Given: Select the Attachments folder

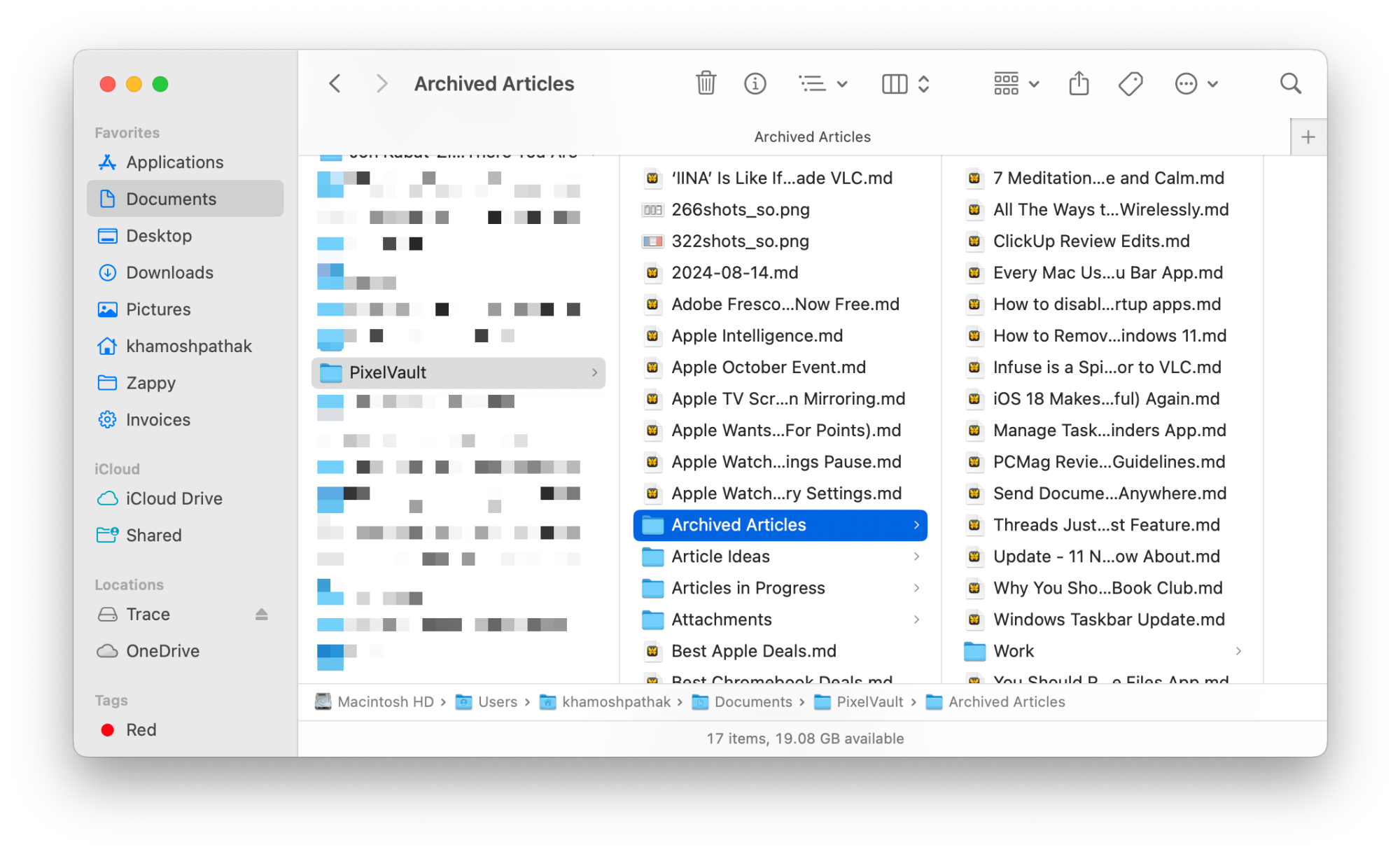Looking at the screenshot, I should (780, 619).
